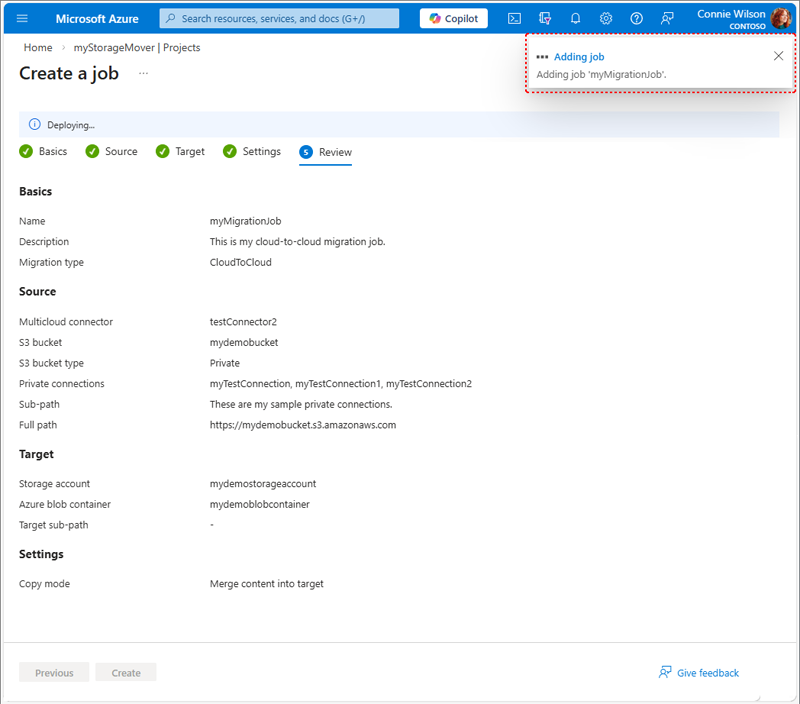Switch to the Source tab
Viewport: 800px width, 704px height.
pos(112,152)
